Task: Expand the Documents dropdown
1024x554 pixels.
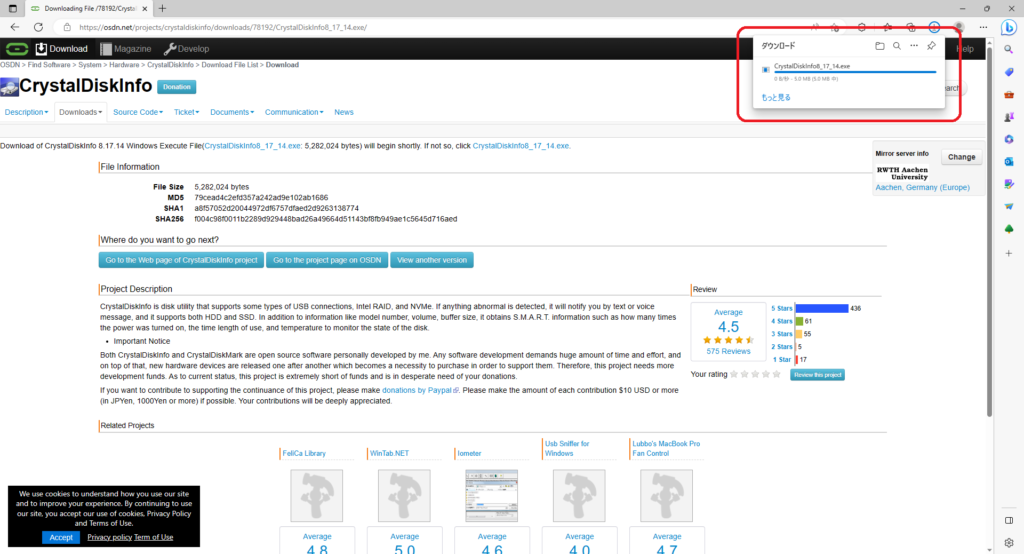Action: [232, 112]
